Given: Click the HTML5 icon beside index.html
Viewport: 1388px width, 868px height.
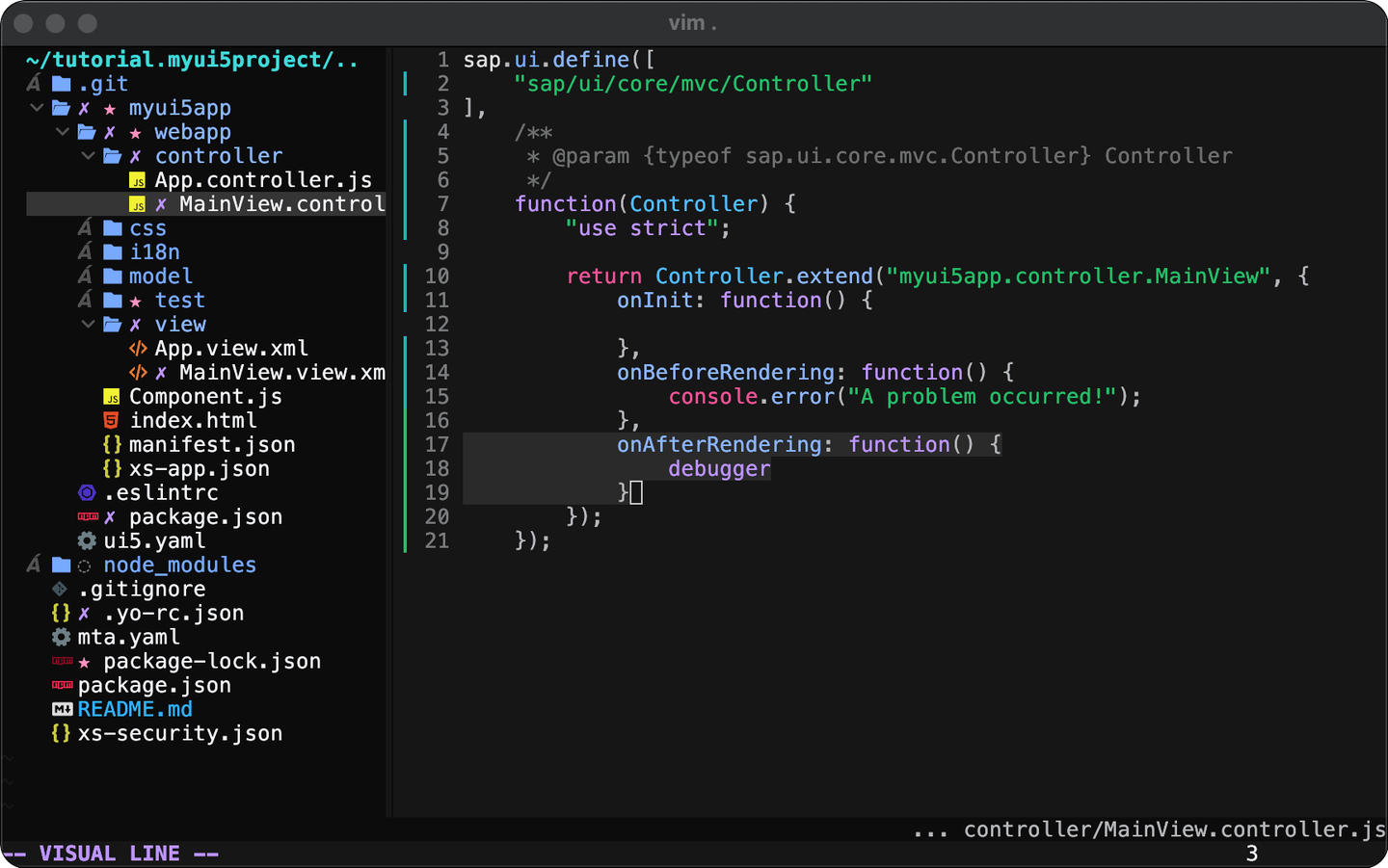Looking at the screenshot, I should [x=112, y=421].
